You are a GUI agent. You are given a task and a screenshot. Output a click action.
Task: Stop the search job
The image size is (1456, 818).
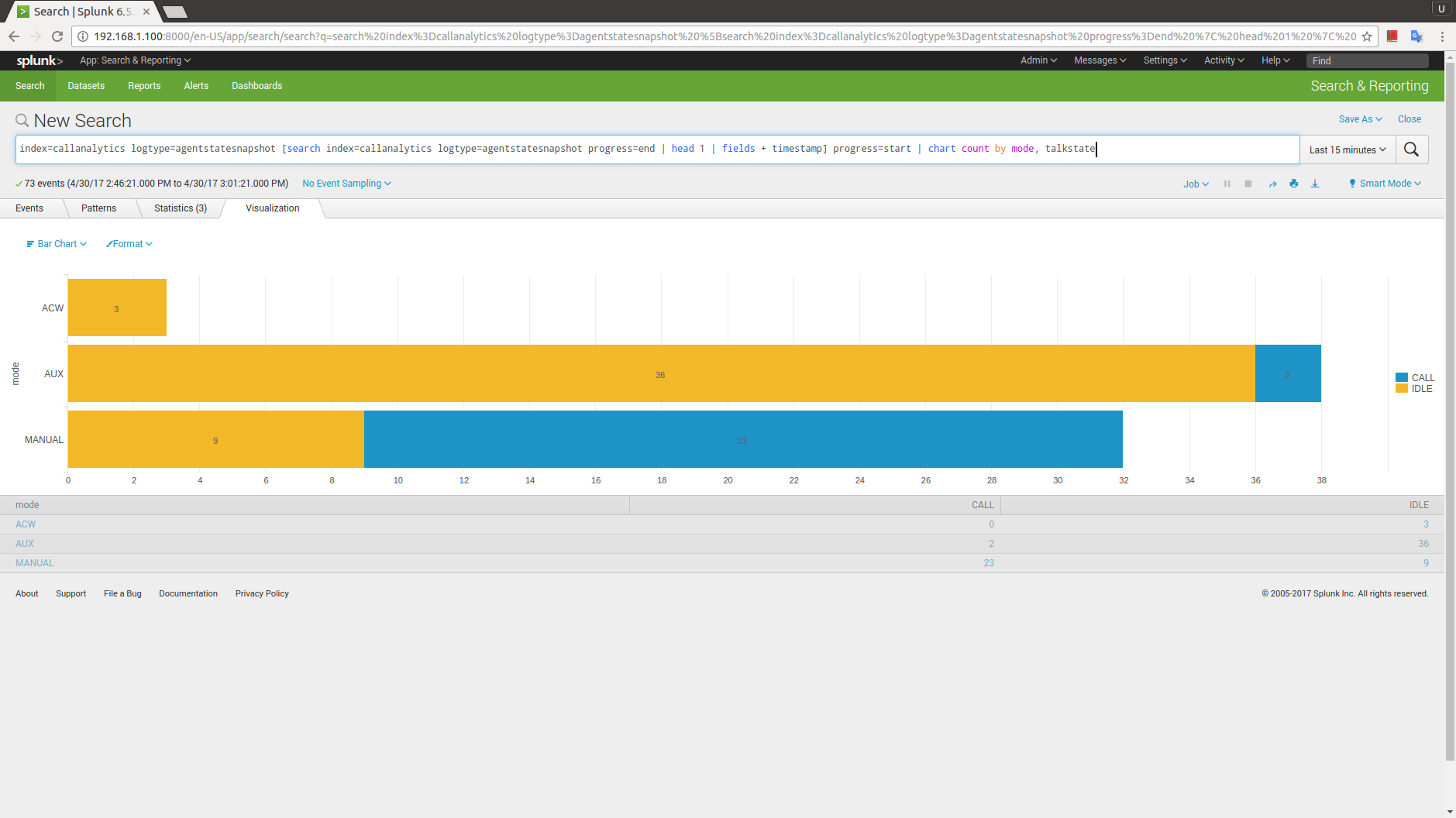[1248, 184]
